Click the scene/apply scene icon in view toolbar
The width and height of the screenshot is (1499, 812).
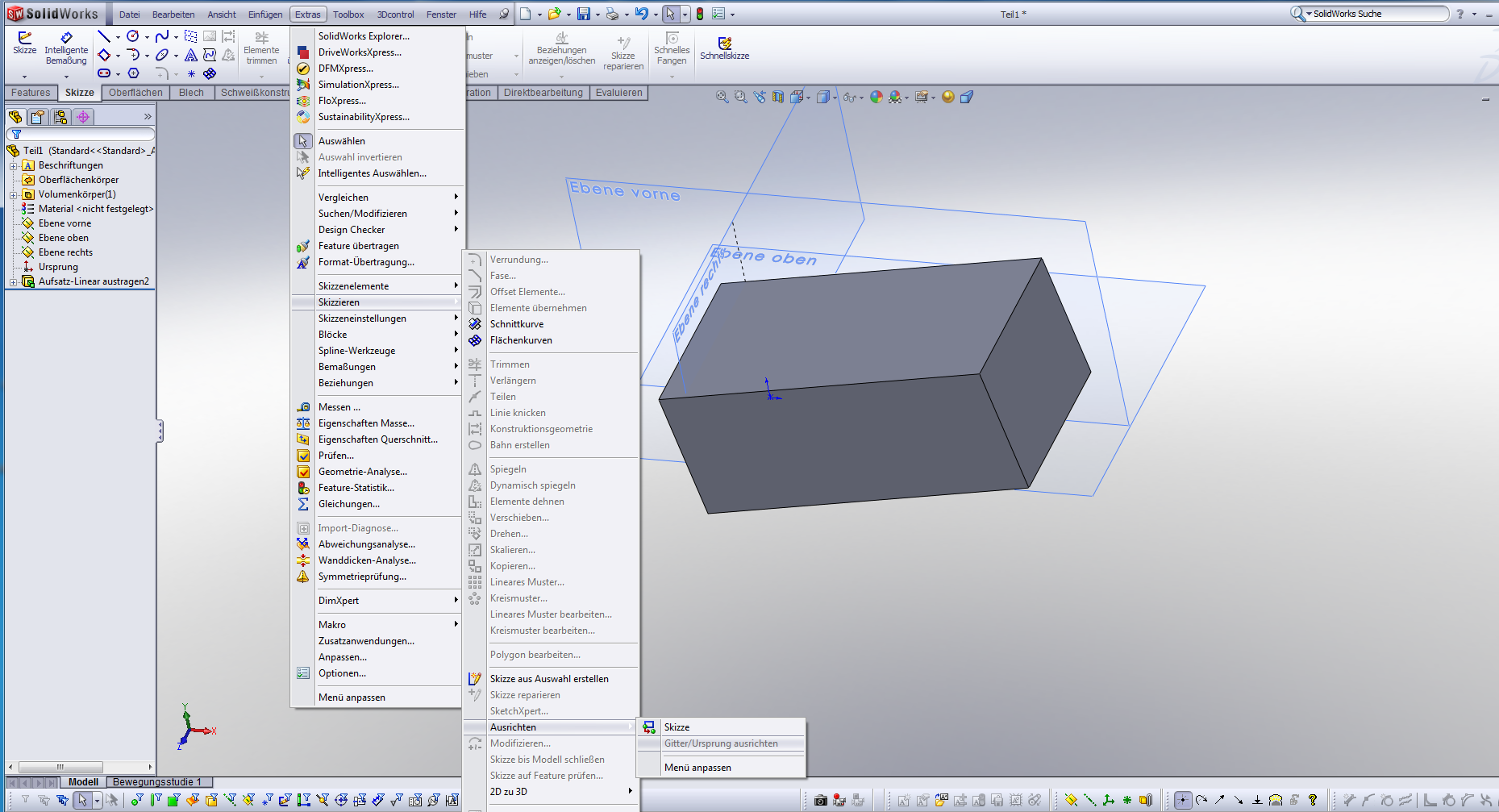tap(895, 97)
